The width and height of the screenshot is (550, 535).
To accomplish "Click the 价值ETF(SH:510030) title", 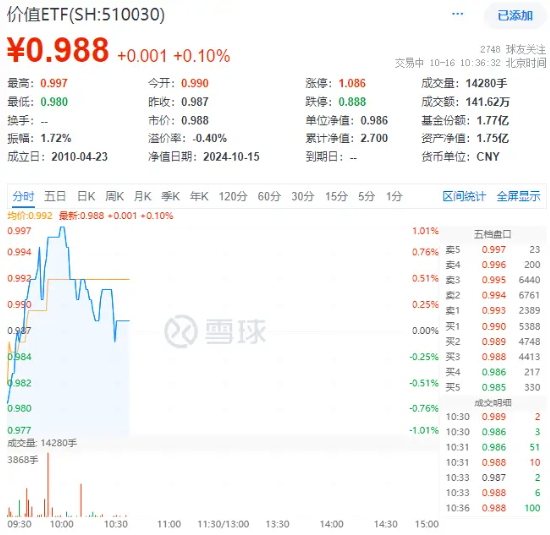I will click(x=86, y=15).
